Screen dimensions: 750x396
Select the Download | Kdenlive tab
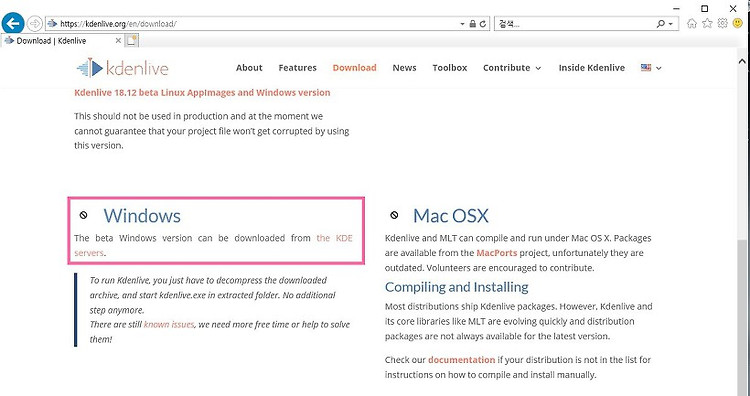tap(62, 41)
